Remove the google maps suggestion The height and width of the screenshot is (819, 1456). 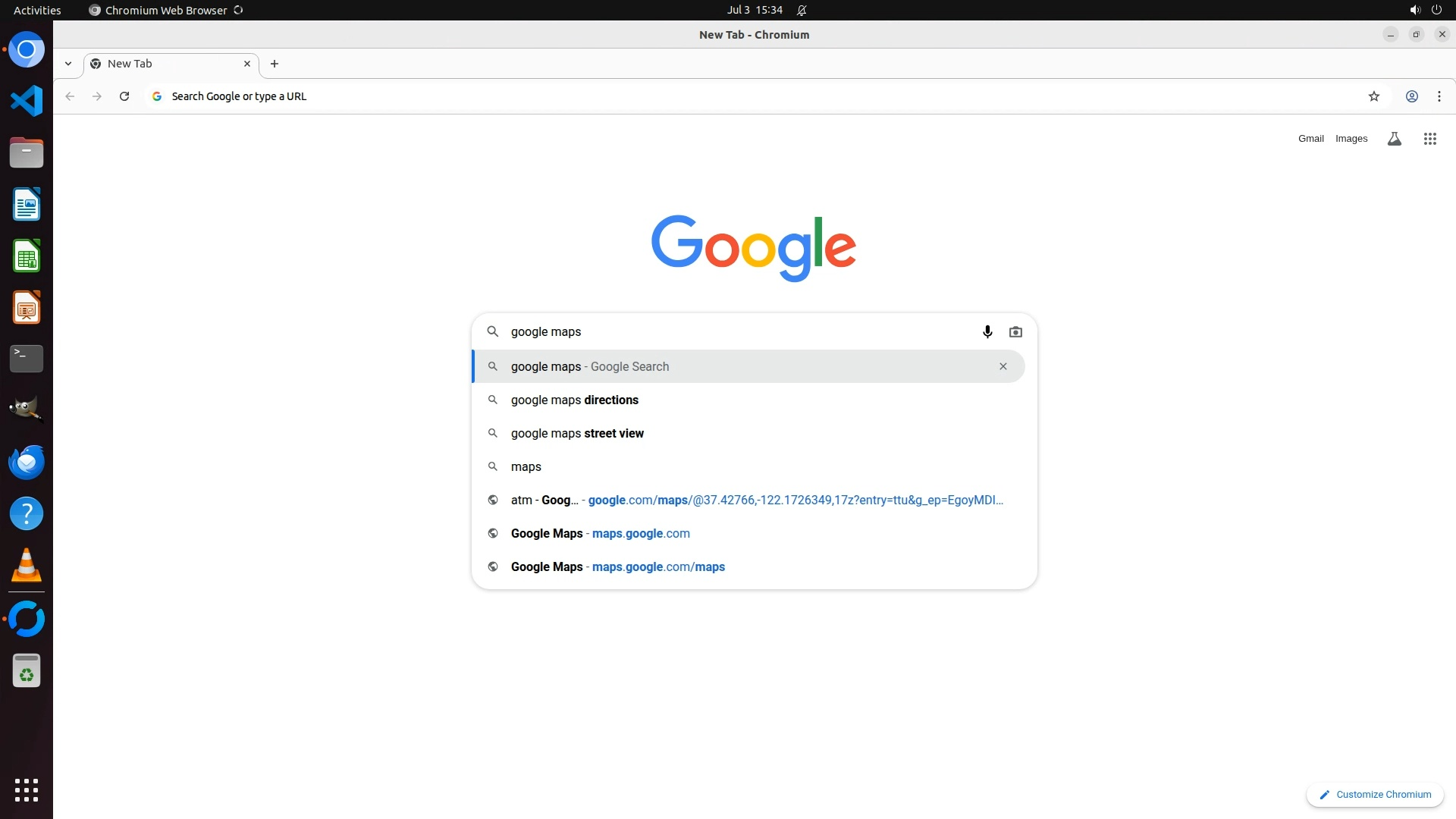pos(1003,367)
